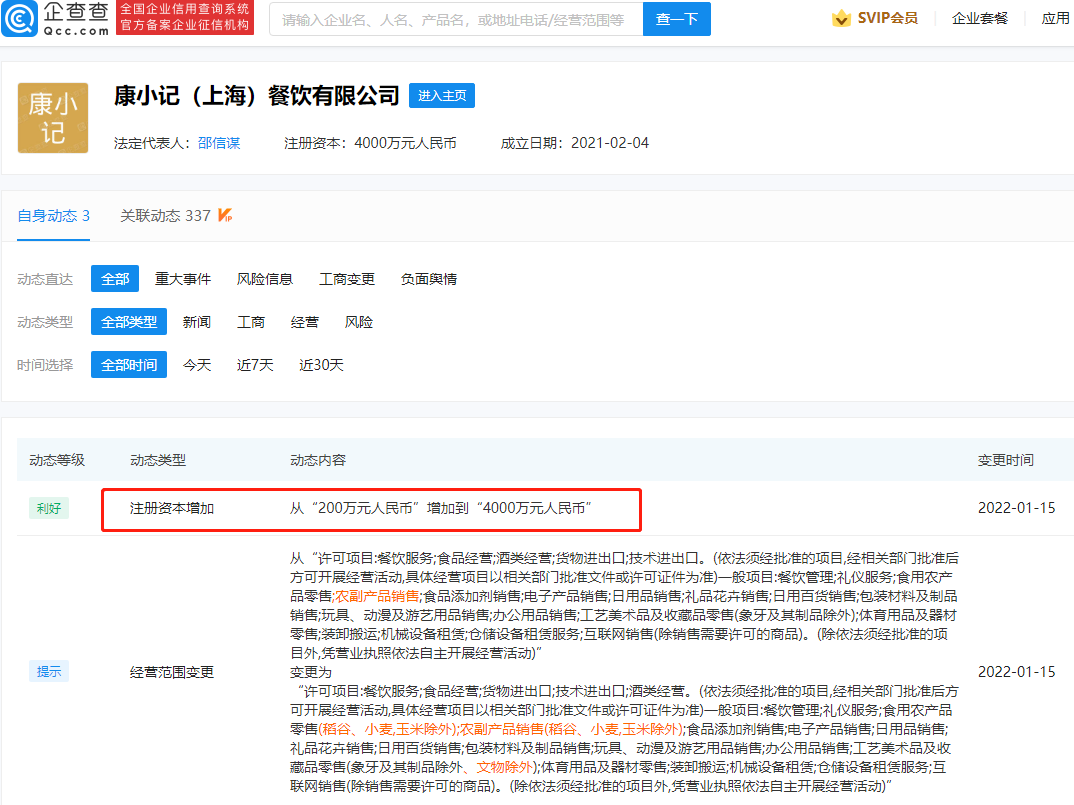Viewport: 1074px width, 805px height.
Task: Filter 动态直达 by 重大事件
Action: pos(182,279)
